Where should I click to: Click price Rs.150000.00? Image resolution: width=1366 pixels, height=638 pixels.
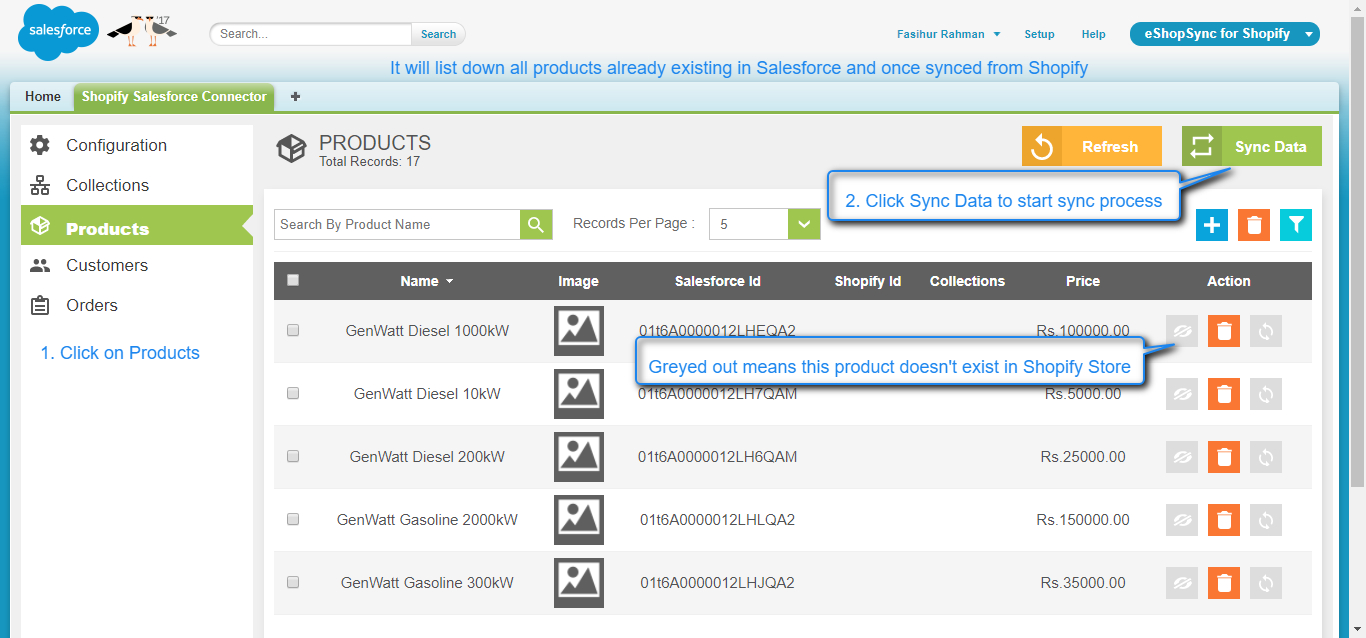(x=1083, y=520)
